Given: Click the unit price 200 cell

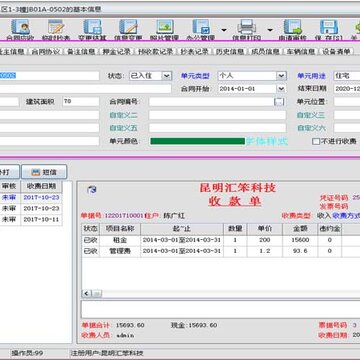Looking at the screenshot, I should coord(265,240).
